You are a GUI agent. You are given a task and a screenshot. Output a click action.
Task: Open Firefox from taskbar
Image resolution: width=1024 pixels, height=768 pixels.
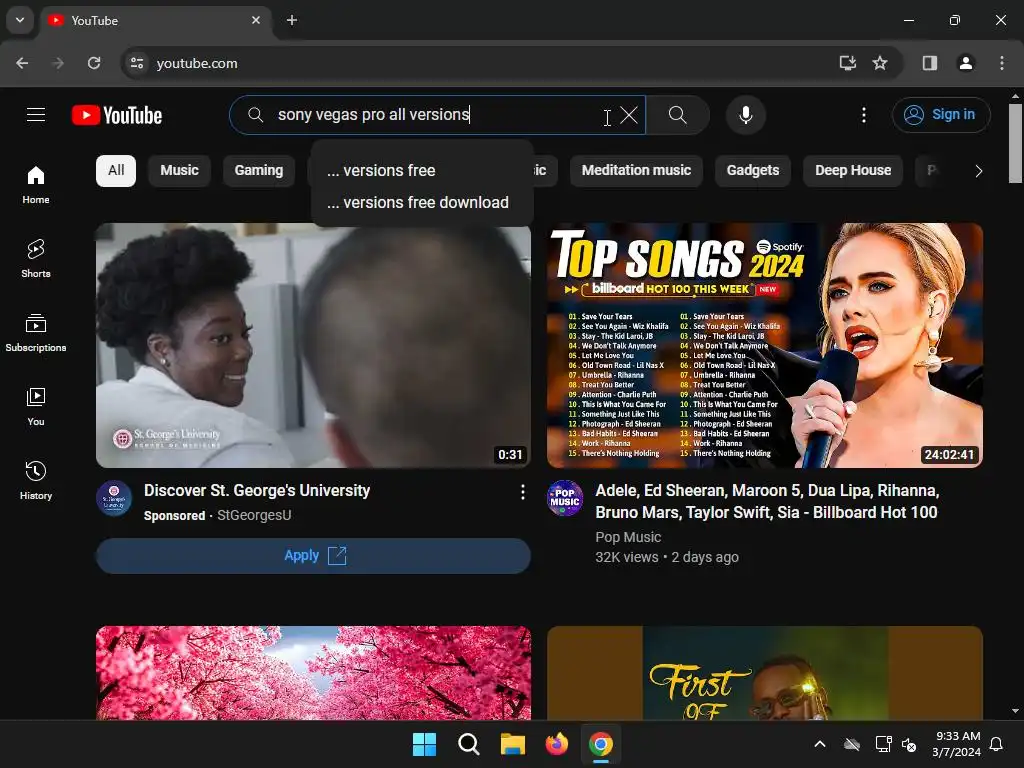556,744
